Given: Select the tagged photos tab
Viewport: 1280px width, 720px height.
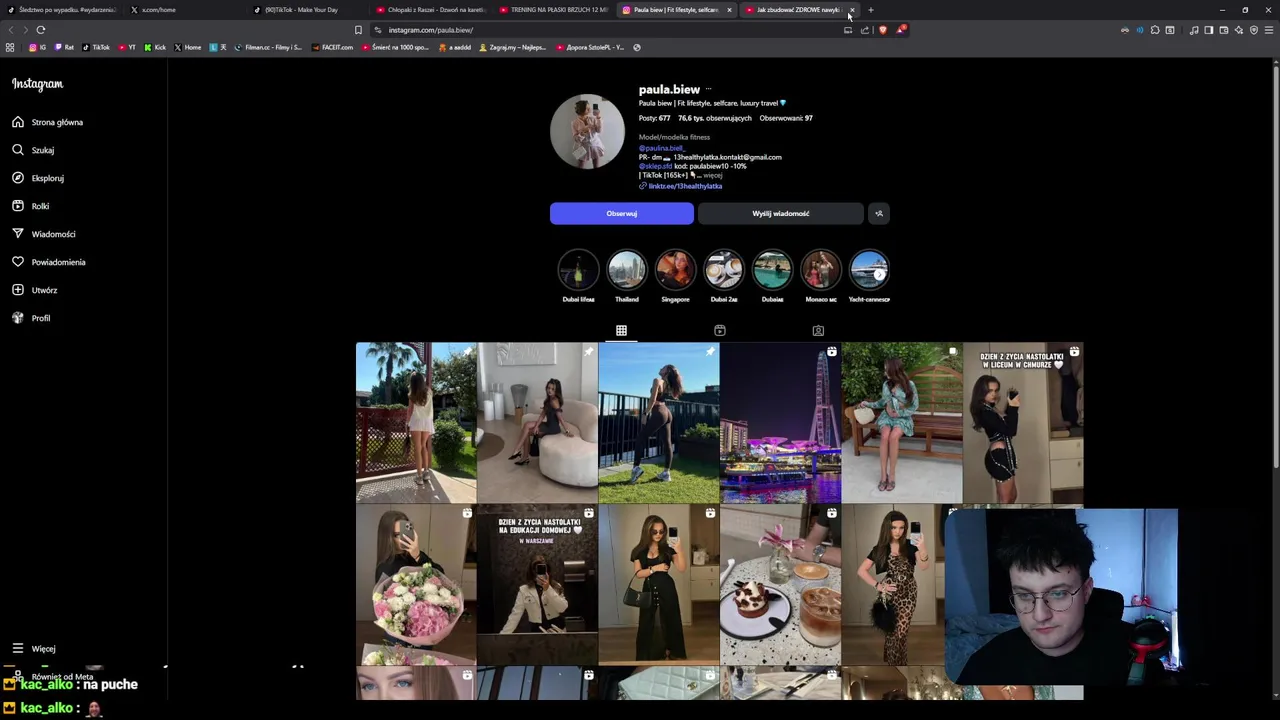Looking at the screenshot, I should [x=818, y=331].
